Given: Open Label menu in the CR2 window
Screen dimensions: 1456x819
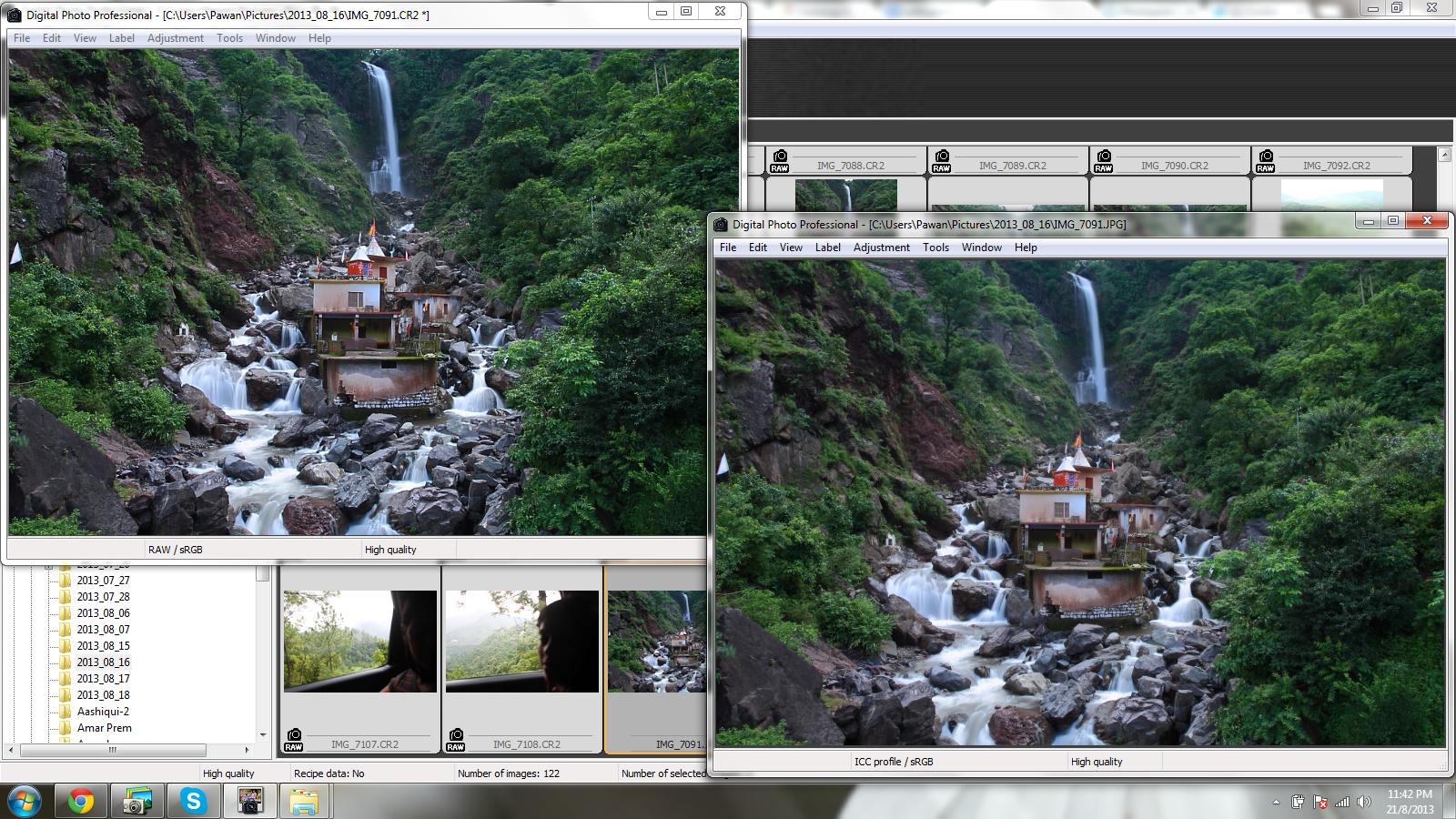Looking at the screenshot, I should [122, 38].
